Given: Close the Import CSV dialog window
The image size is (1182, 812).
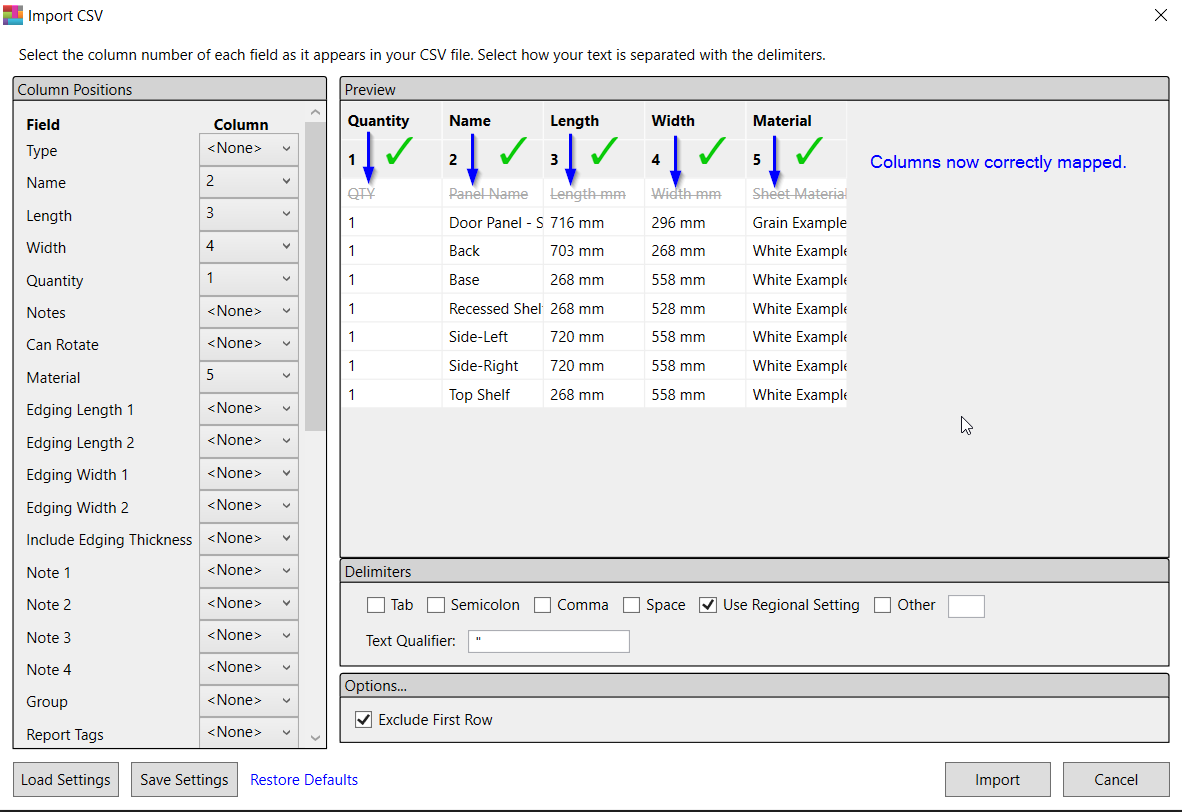Looking at the screenshot, I should click(x=1160, y=15).
